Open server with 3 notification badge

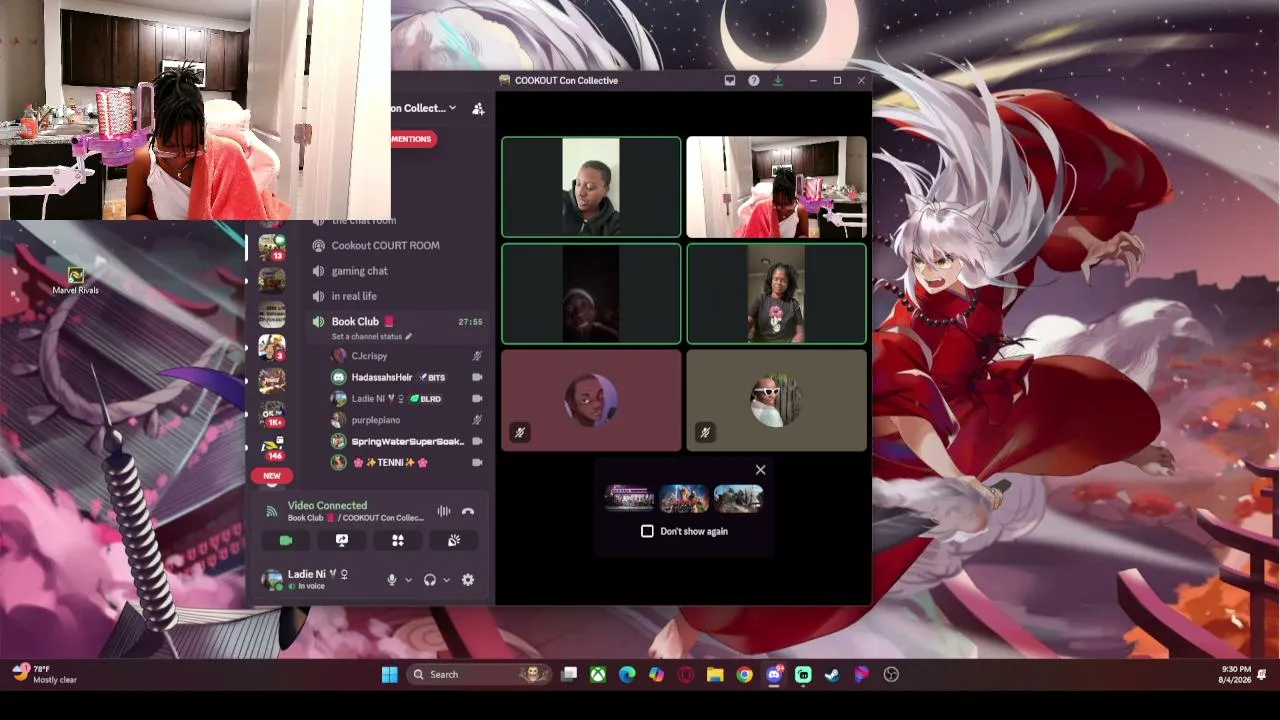point(272,347)
